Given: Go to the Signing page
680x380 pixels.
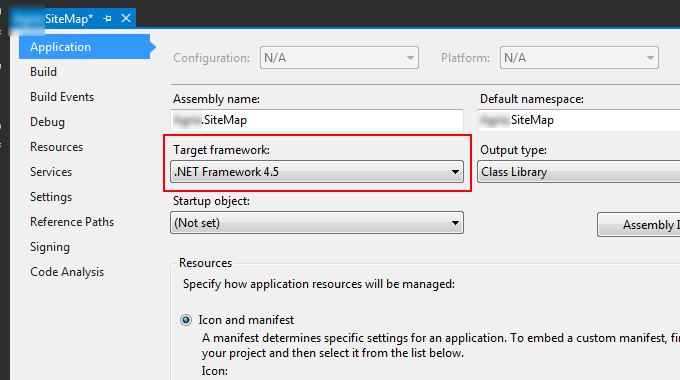Looking at the screenshot, I should (50, 247).
